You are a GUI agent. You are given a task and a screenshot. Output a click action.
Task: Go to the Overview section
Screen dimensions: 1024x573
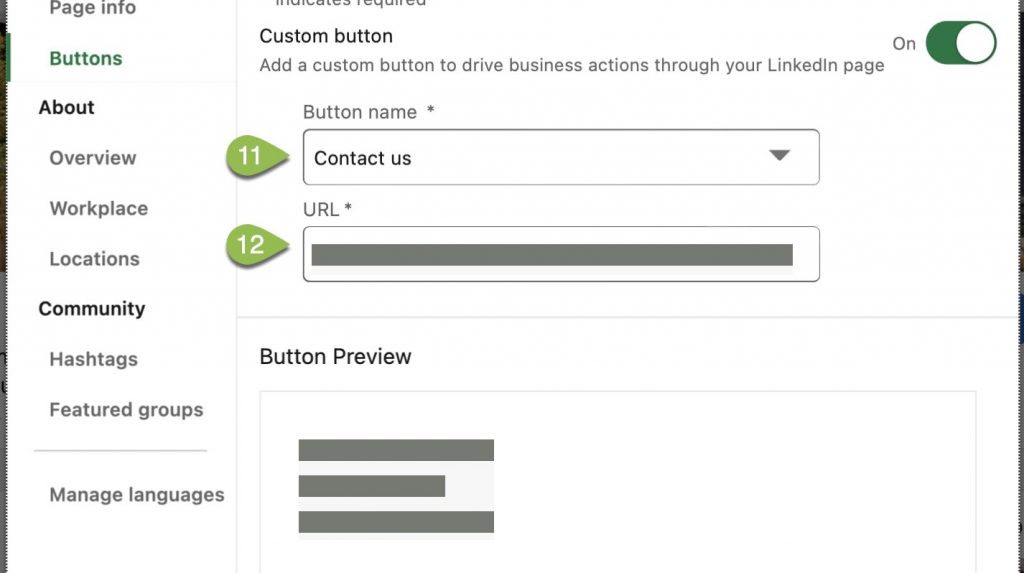[93, 158]
